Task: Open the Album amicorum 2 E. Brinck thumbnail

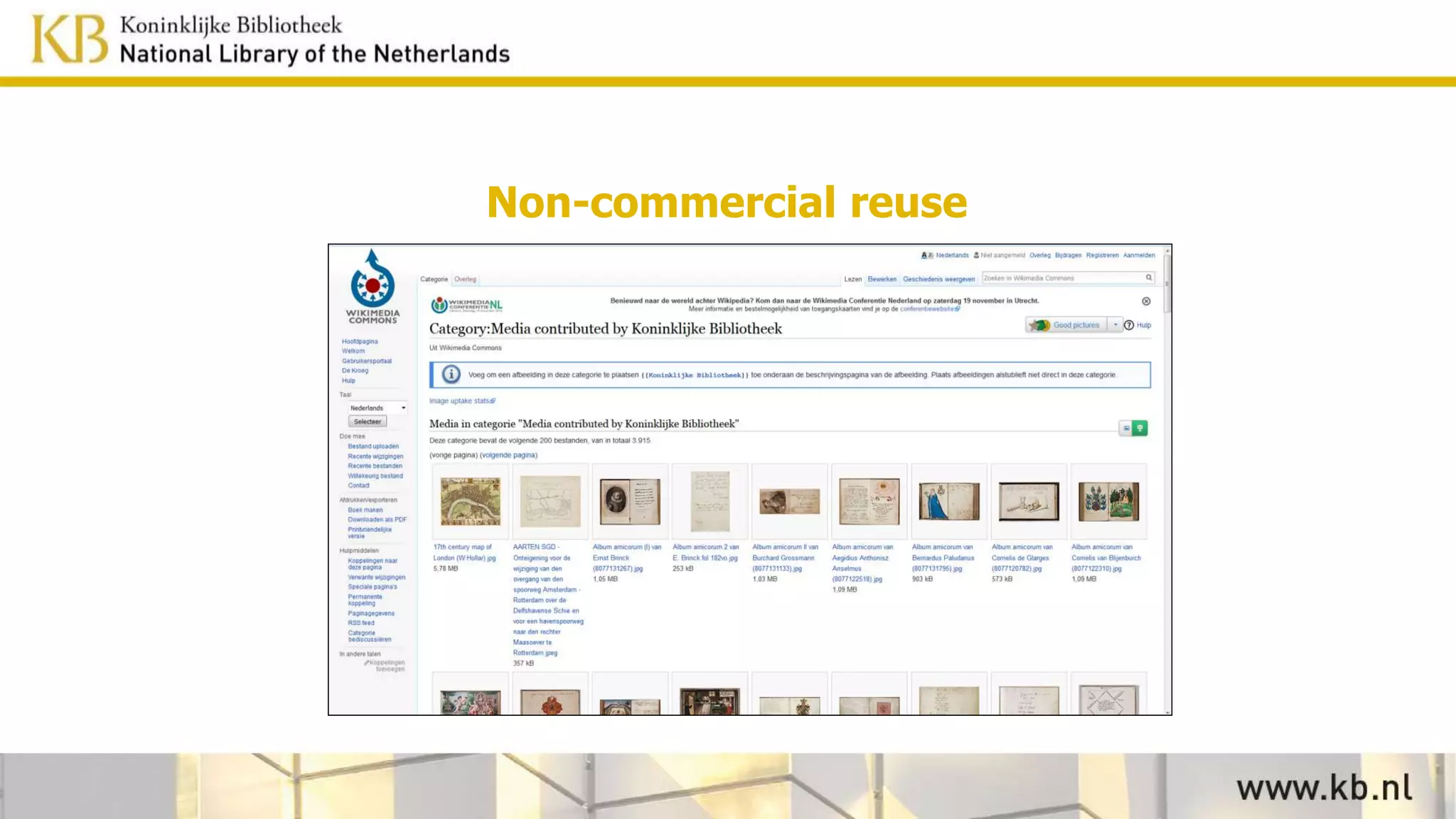Action: (x=710, y=501)
